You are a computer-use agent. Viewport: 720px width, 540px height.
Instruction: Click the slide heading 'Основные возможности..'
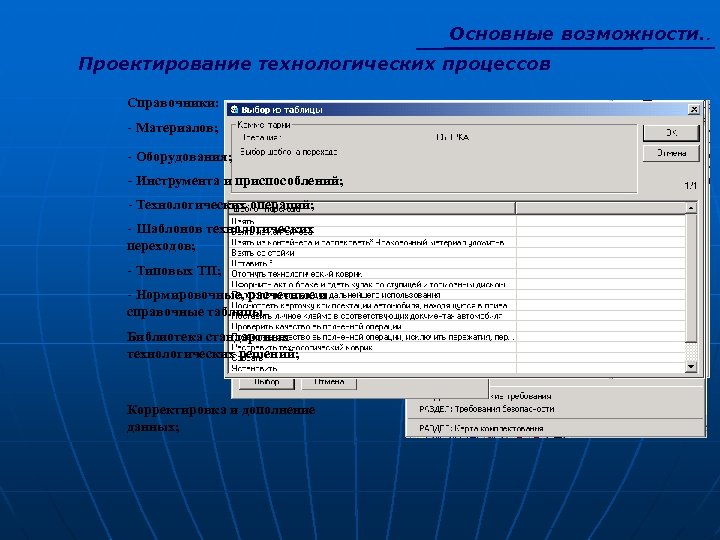pos(580,34)
